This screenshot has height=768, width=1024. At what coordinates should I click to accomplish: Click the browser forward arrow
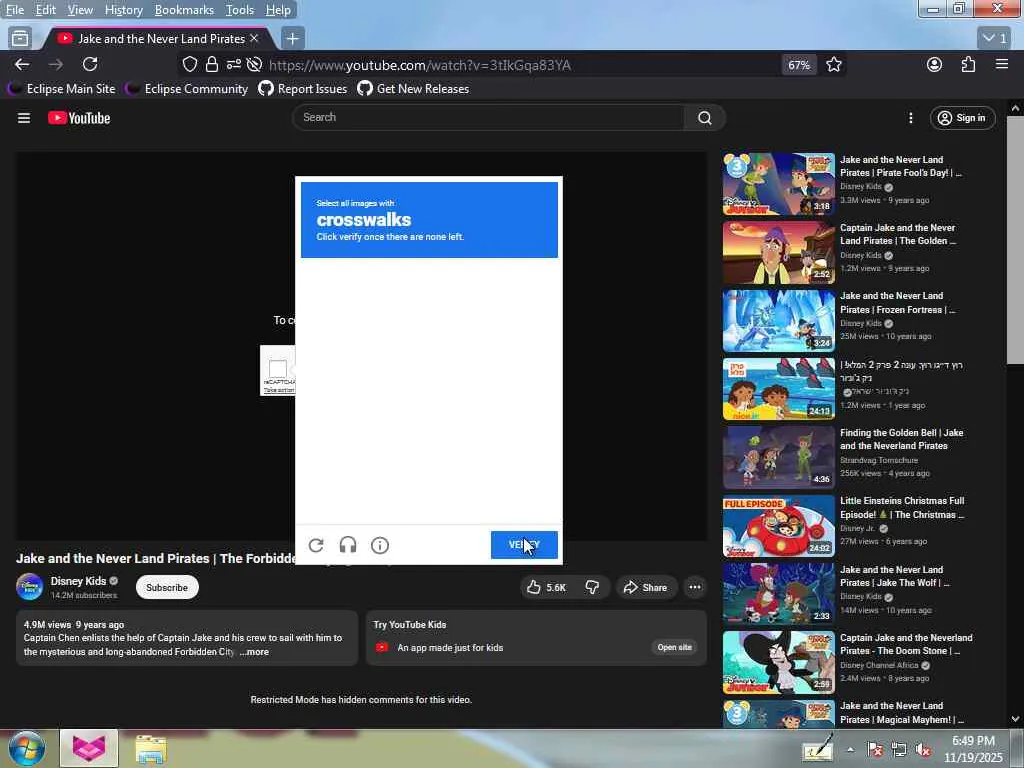point(56,64)
